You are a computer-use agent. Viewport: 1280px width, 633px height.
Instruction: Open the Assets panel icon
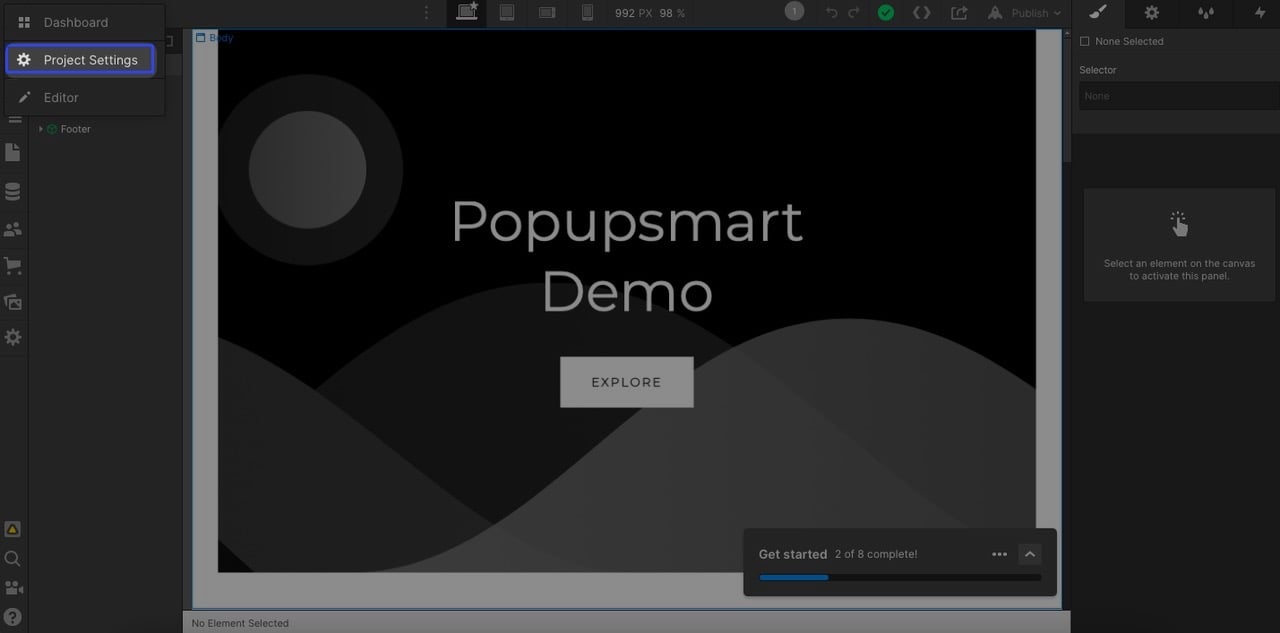(x=13, y=302)
